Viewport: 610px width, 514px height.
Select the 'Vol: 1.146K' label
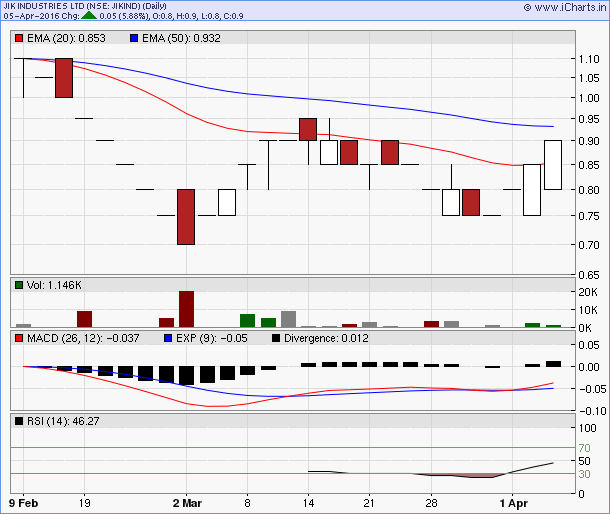[54, 285]
